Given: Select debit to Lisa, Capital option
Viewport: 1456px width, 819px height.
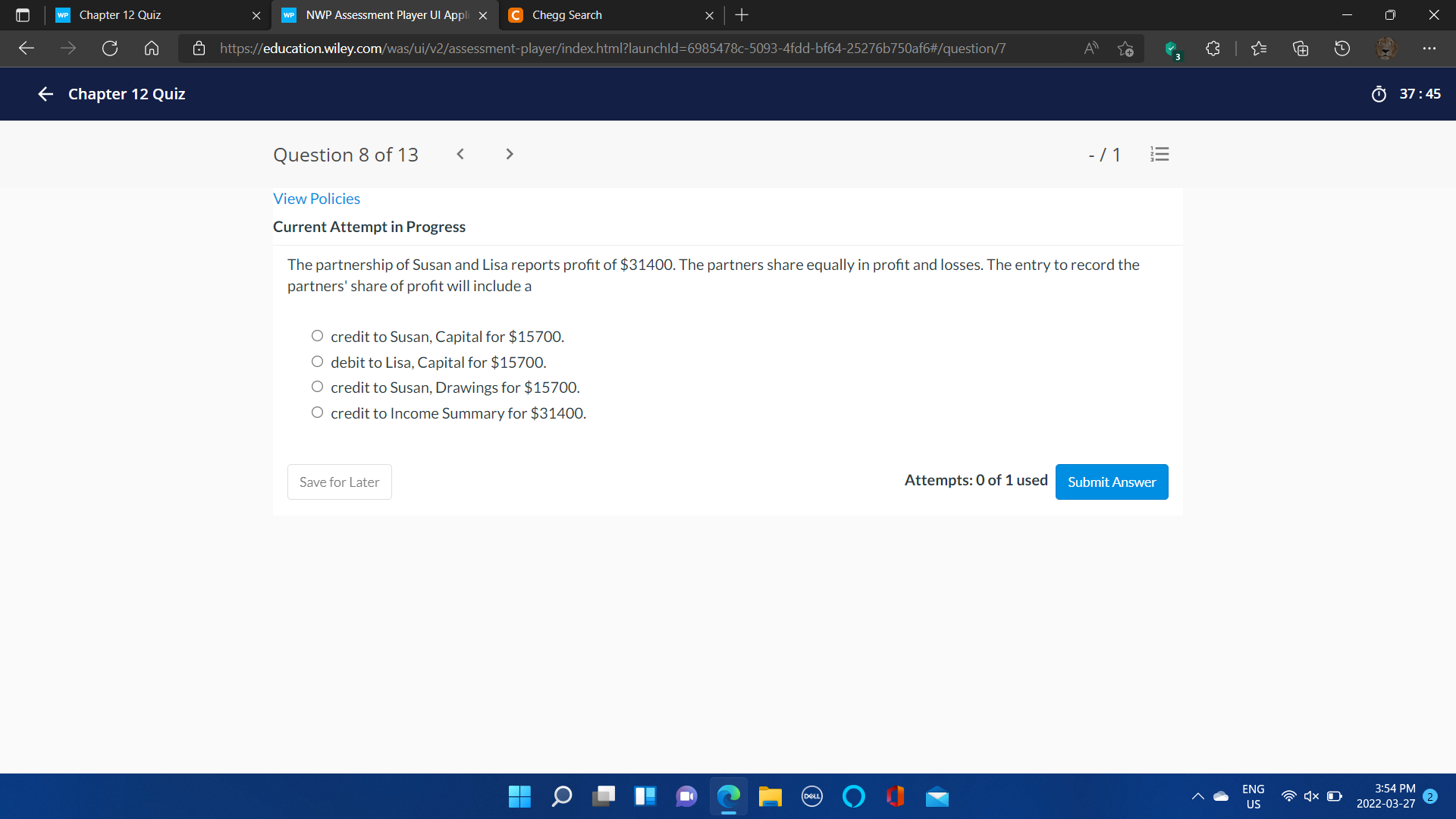Looking at the screenshot, I should point(317,362).
